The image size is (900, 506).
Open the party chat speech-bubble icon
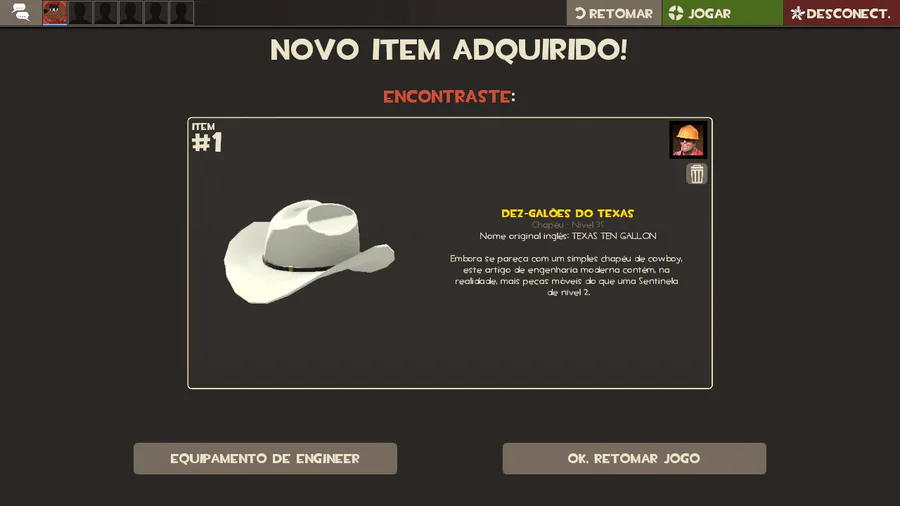point(21,12)
